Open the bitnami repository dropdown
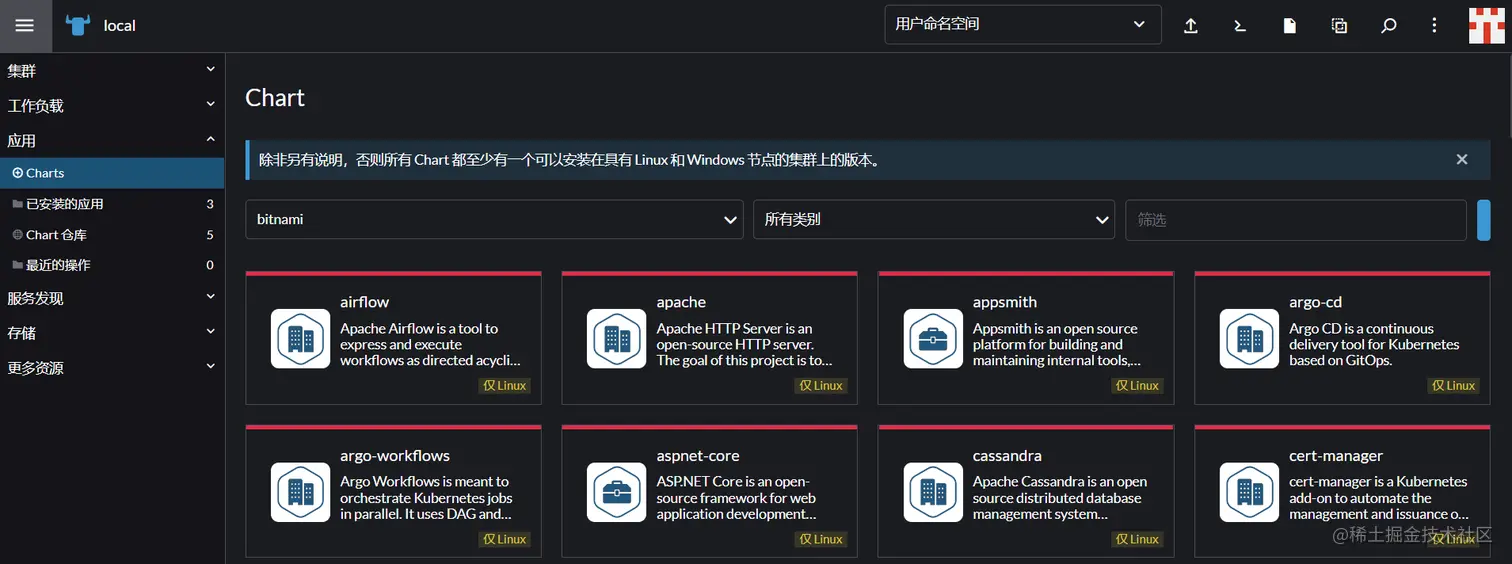This screenshot has height=564, width=1512. (x=494, y=219)
